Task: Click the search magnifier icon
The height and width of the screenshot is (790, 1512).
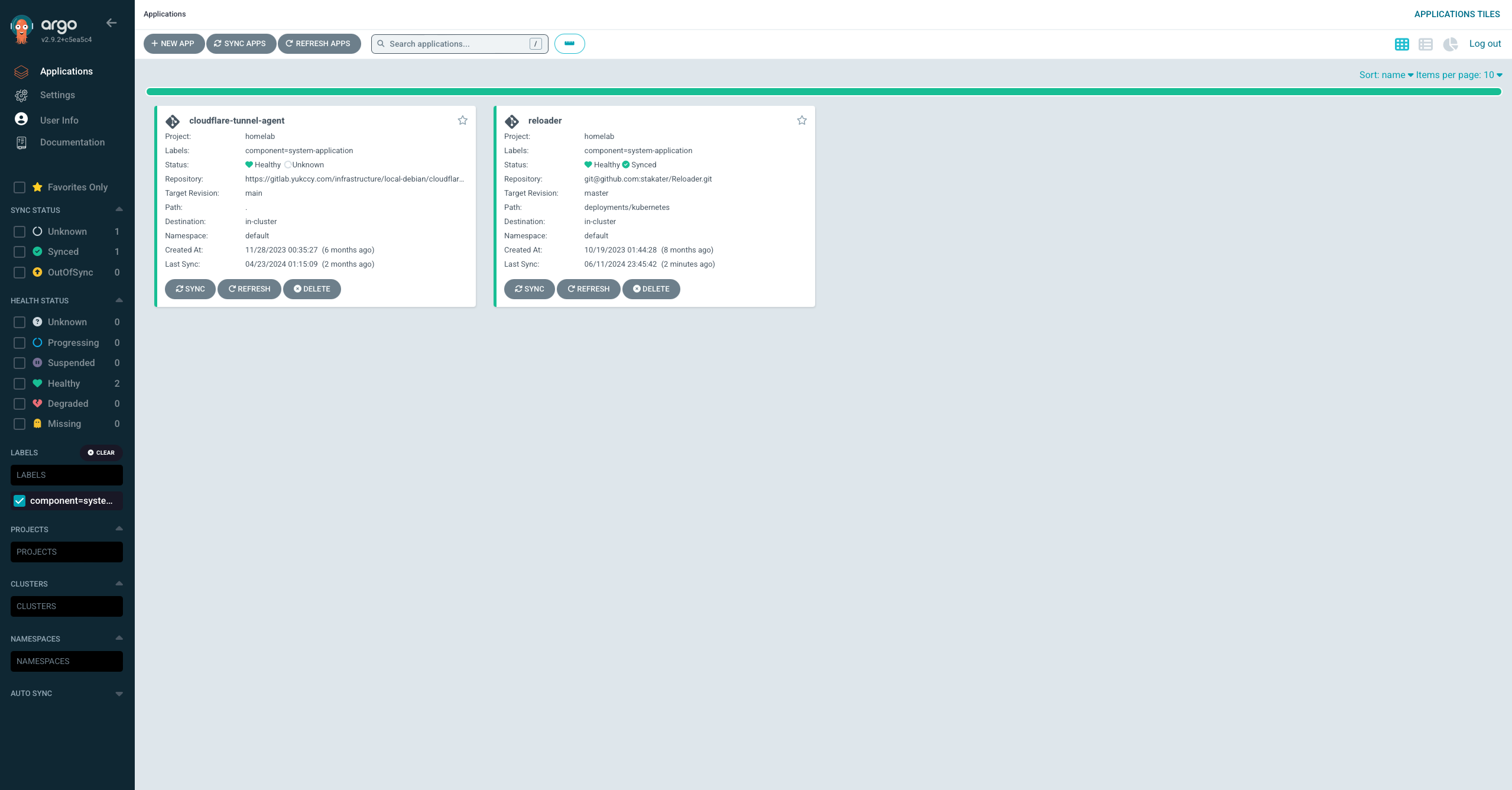Action: tap(381, 44)
